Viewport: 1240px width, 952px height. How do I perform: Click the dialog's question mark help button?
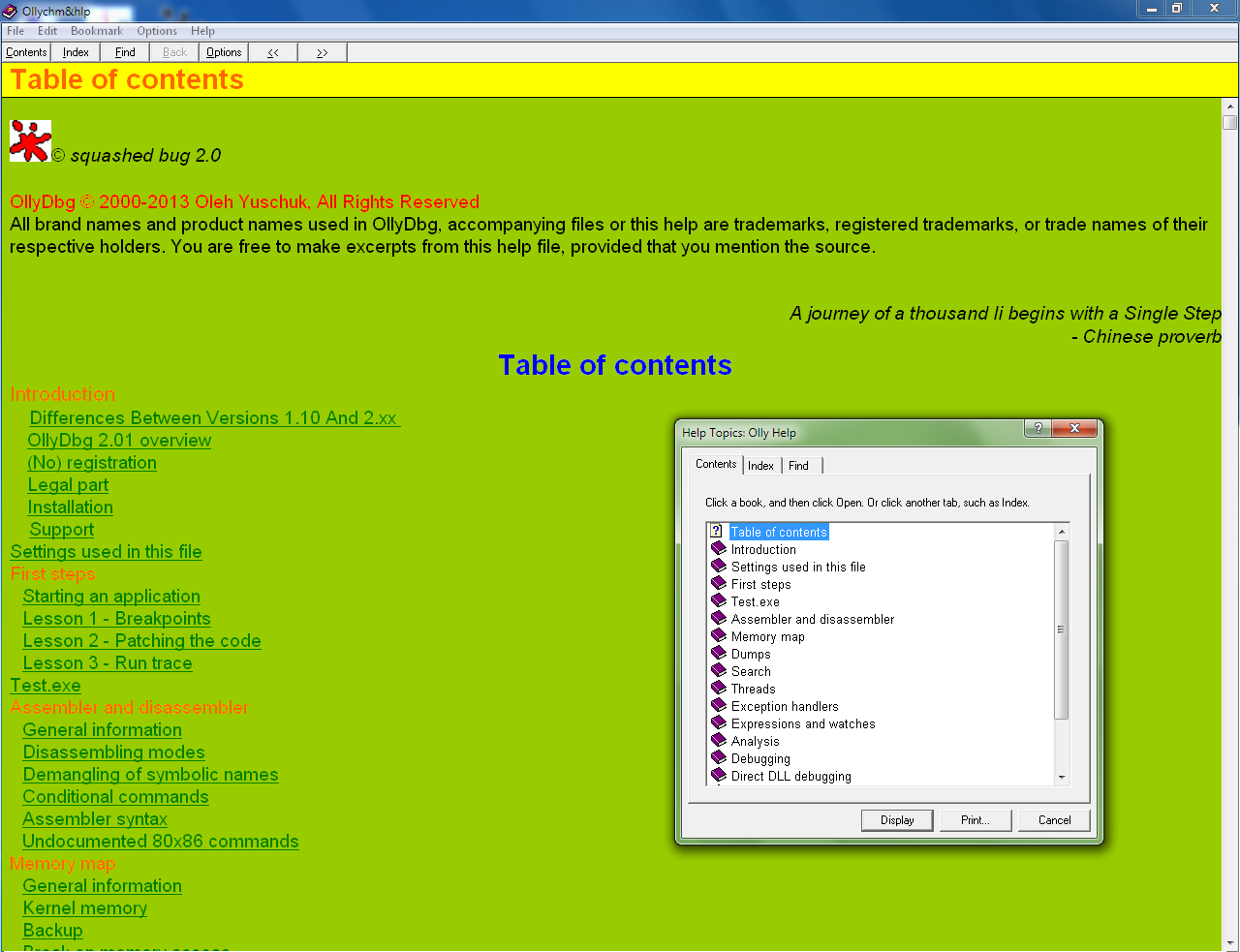[1037, 429]
